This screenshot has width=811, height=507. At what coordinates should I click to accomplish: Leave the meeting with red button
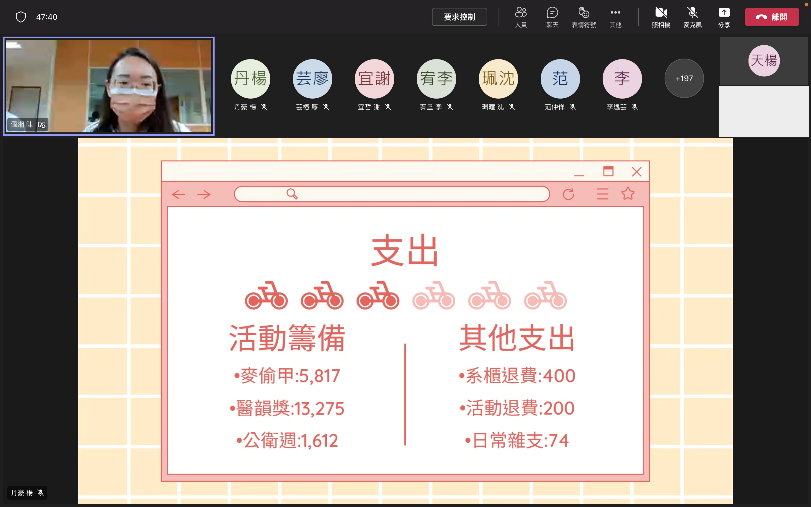coord(771,16)
